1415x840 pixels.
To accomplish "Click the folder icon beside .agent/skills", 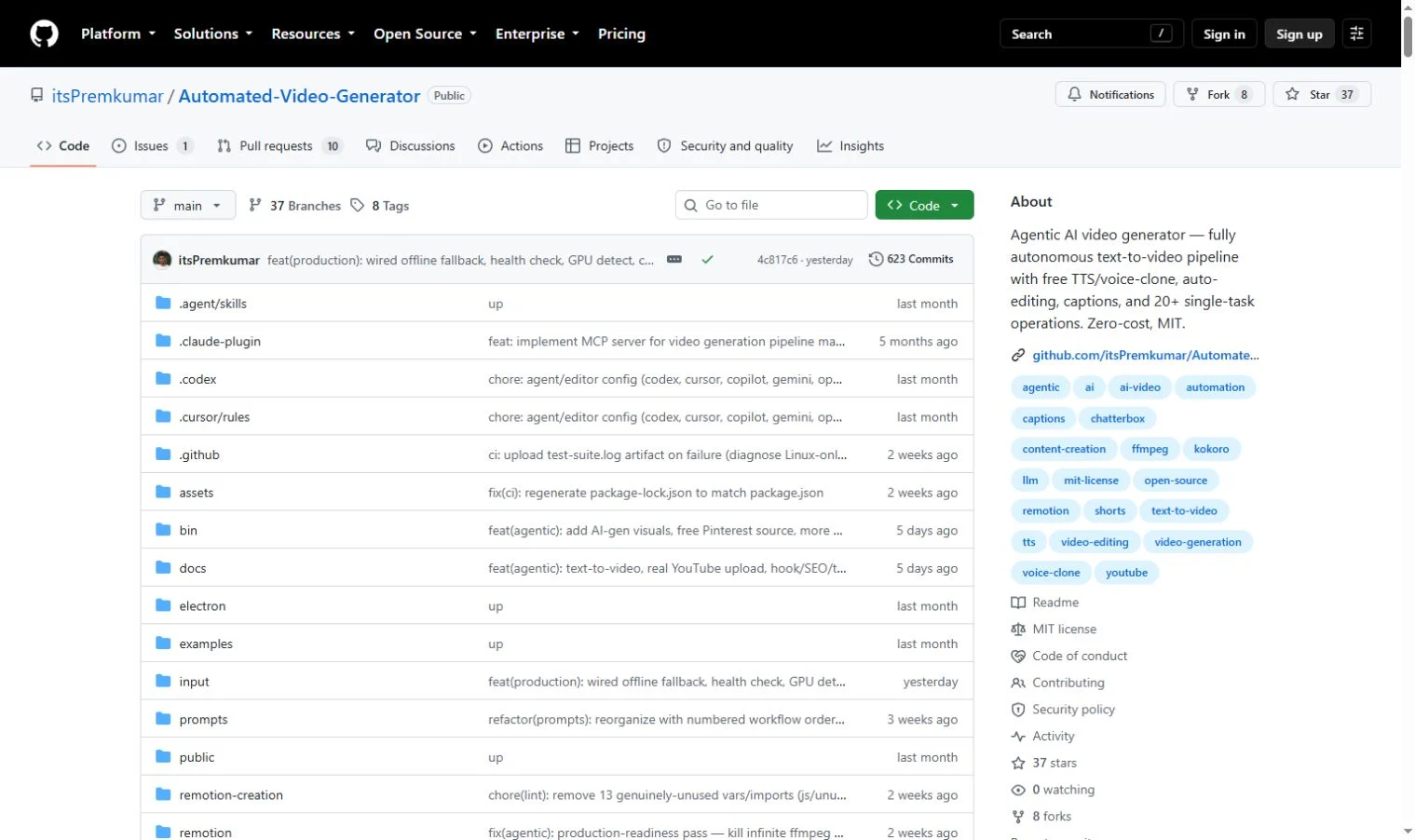I will (163, 303).
